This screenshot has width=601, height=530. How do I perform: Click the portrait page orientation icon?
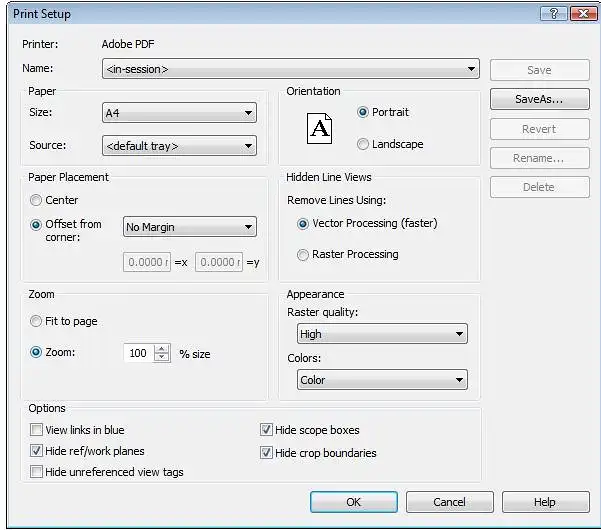click(x=319, y=128)
